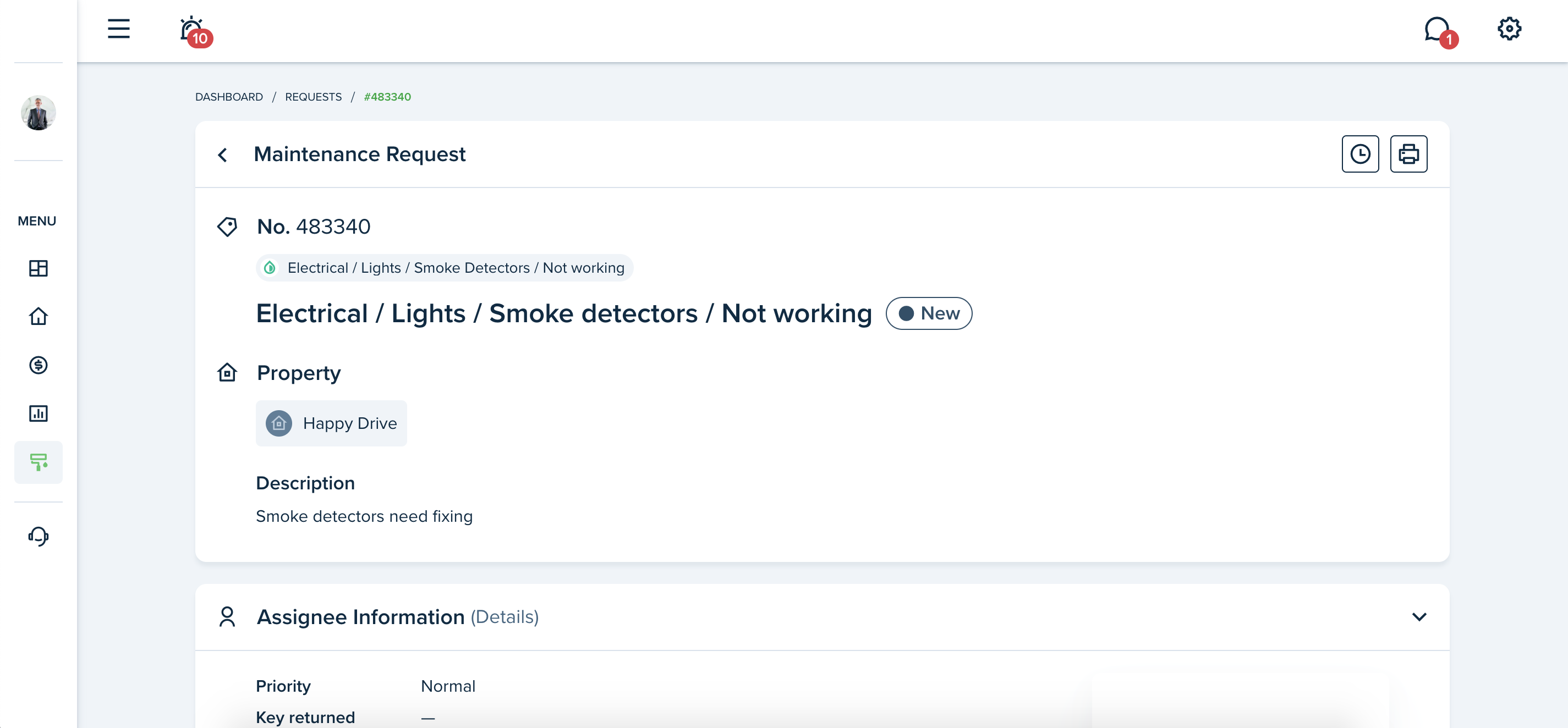Click the user profile avatar
The height and width of the screenshot is (728, 1568).
(x=39, y=113)
